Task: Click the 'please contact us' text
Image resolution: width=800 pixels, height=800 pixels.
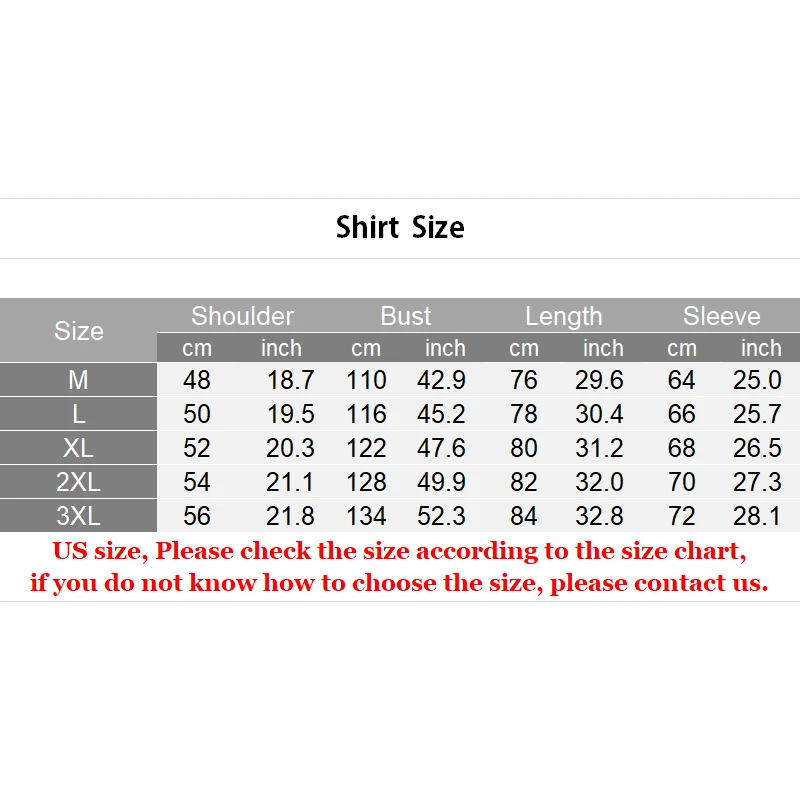Action: coord(658,583)
